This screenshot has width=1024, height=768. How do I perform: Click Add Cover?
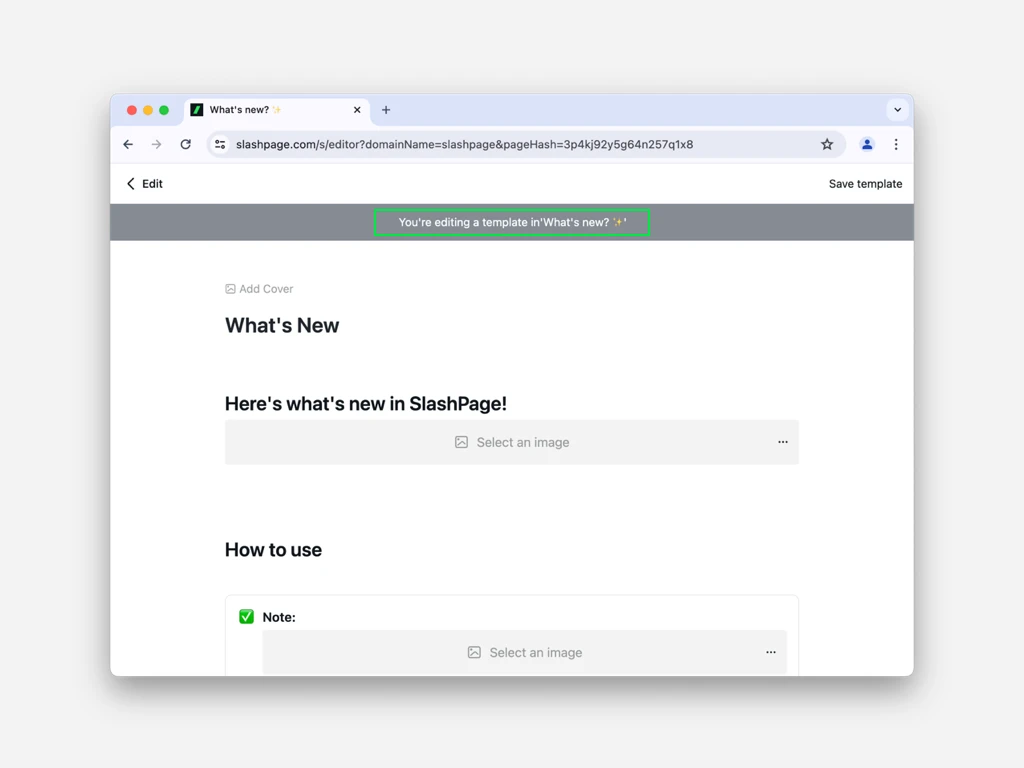tap(259, 289)
